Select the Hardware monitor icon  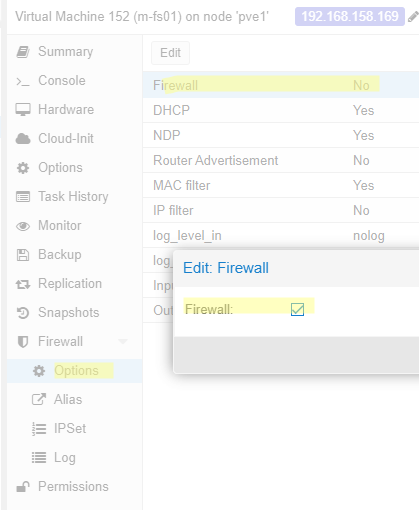(23, 110)
